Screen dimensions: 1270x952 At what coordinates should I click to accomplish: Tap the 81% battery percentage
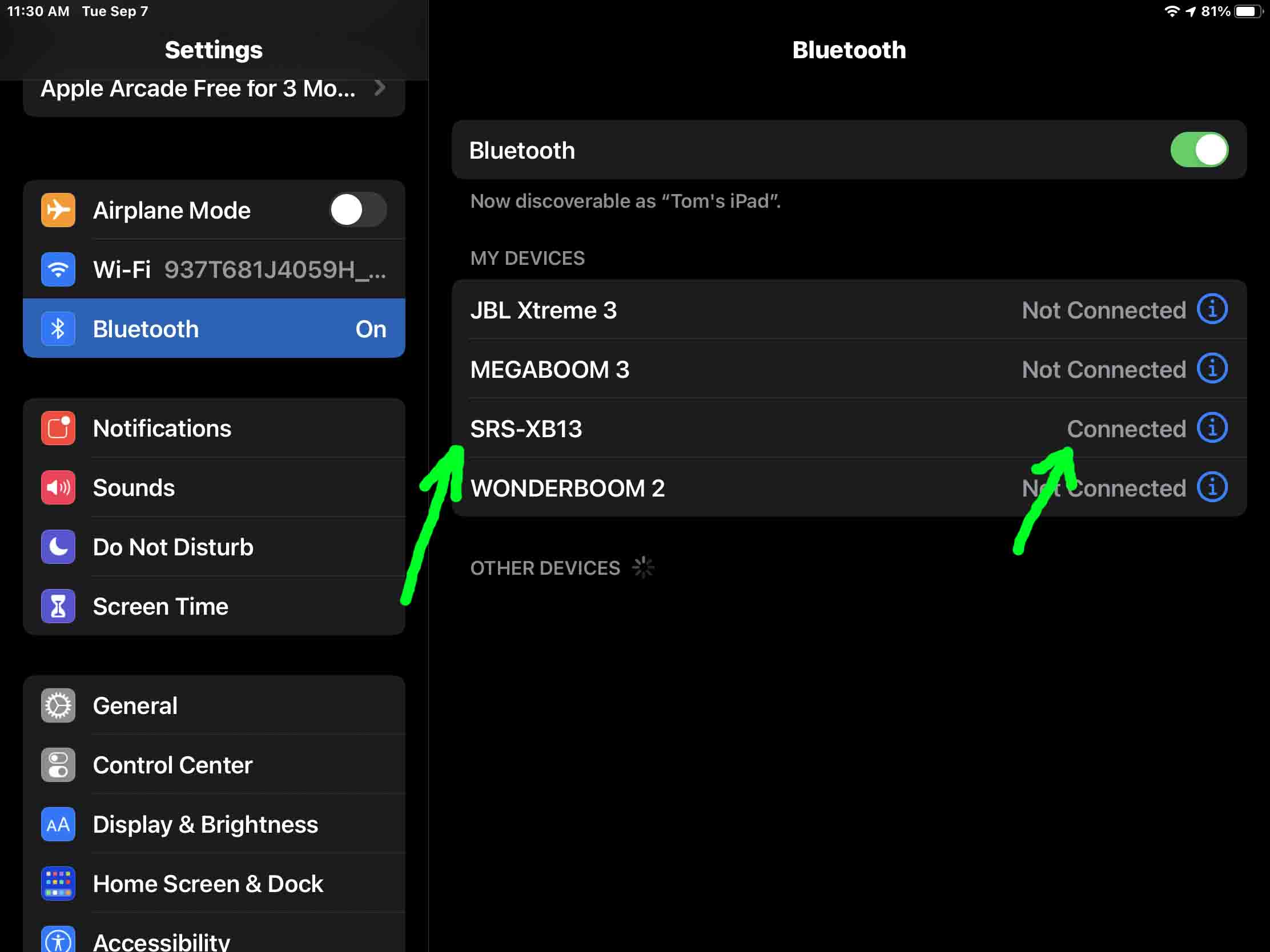coord(1215,11)
